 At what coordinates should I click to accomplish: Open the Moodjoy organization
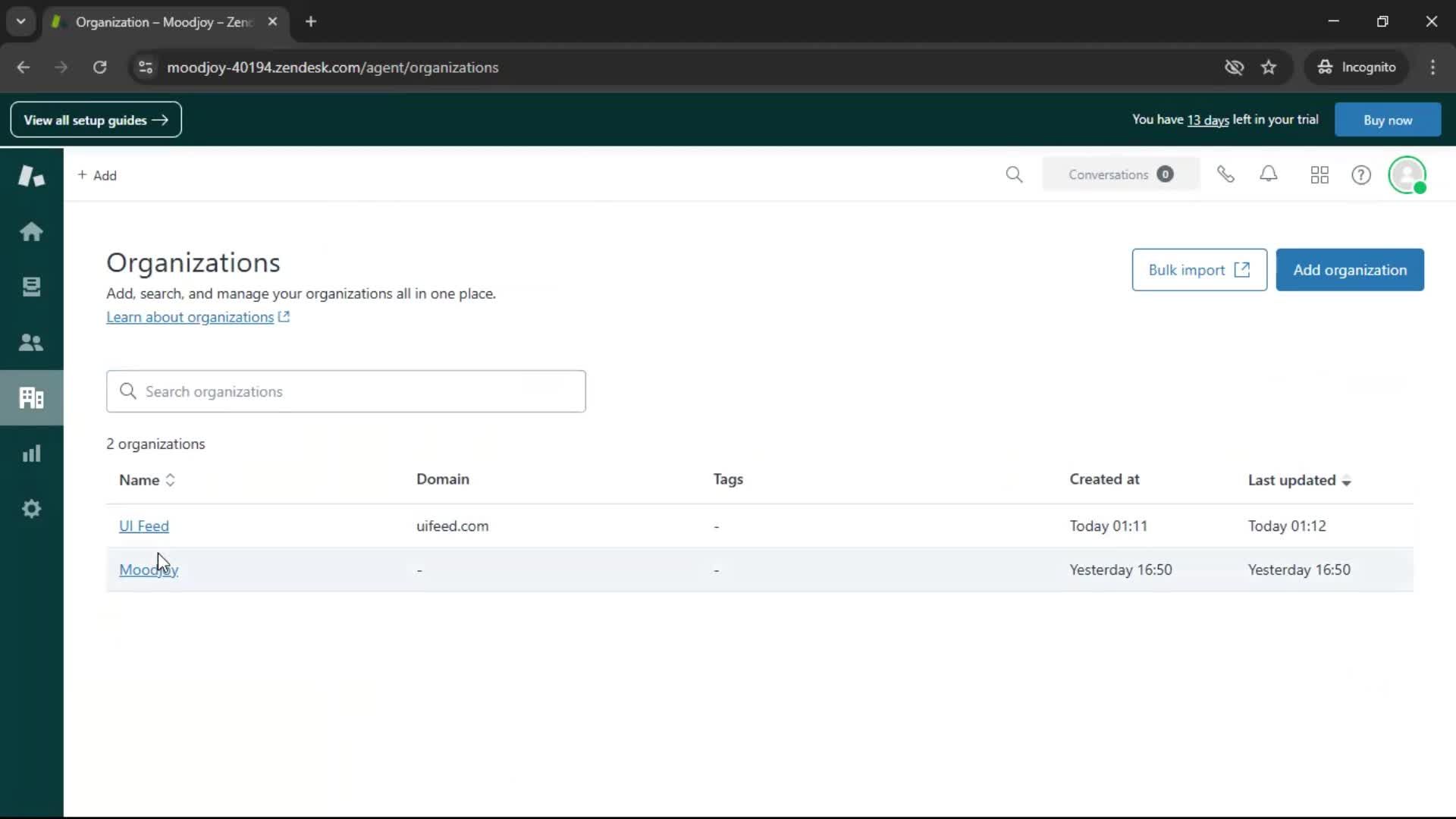[x=149, y=570]
